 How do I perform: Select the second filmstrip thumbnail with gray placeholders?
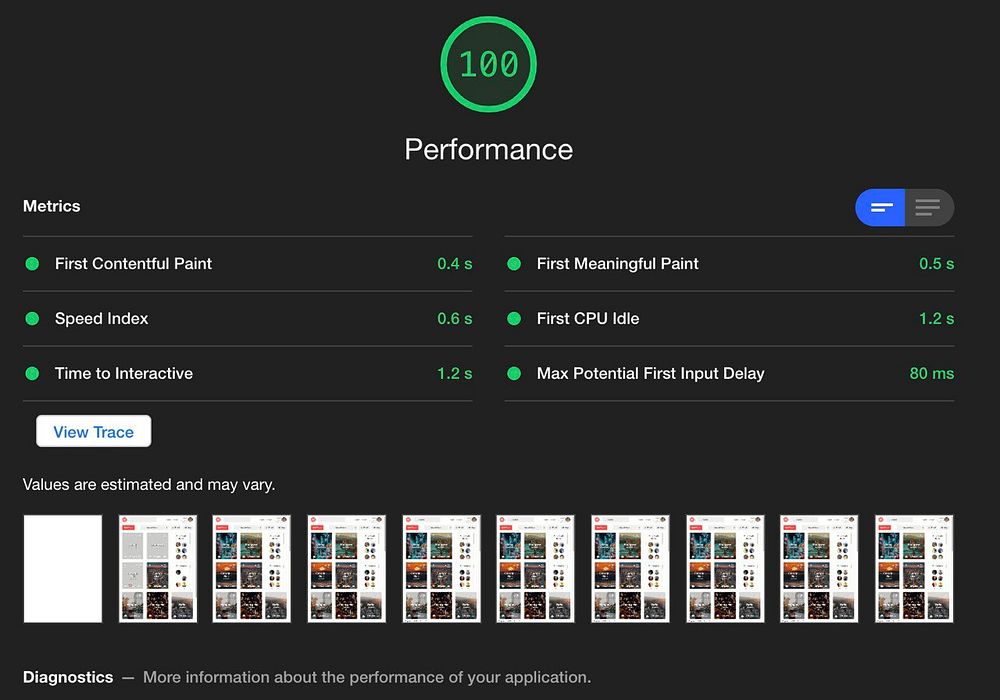158,569
